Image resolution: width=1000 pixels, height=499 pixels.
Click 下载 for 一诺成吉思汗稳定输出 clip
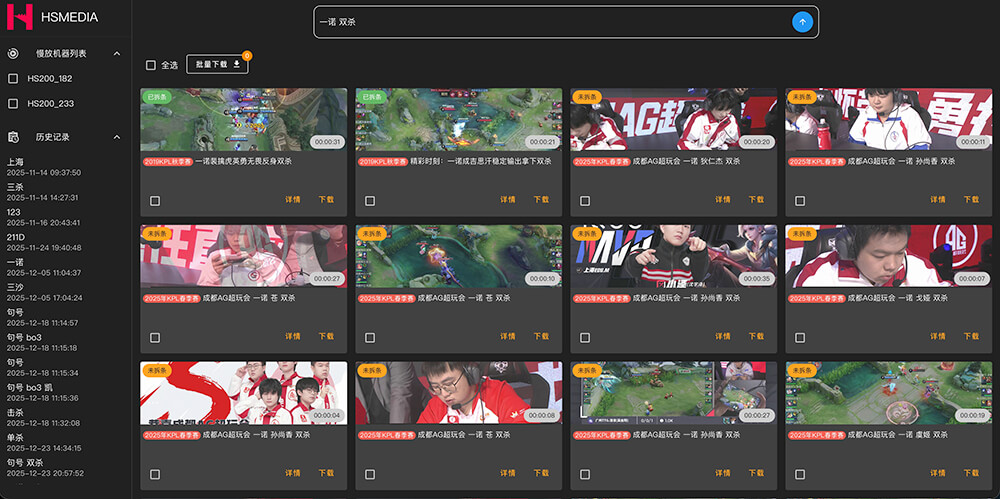tap(541, 200)
